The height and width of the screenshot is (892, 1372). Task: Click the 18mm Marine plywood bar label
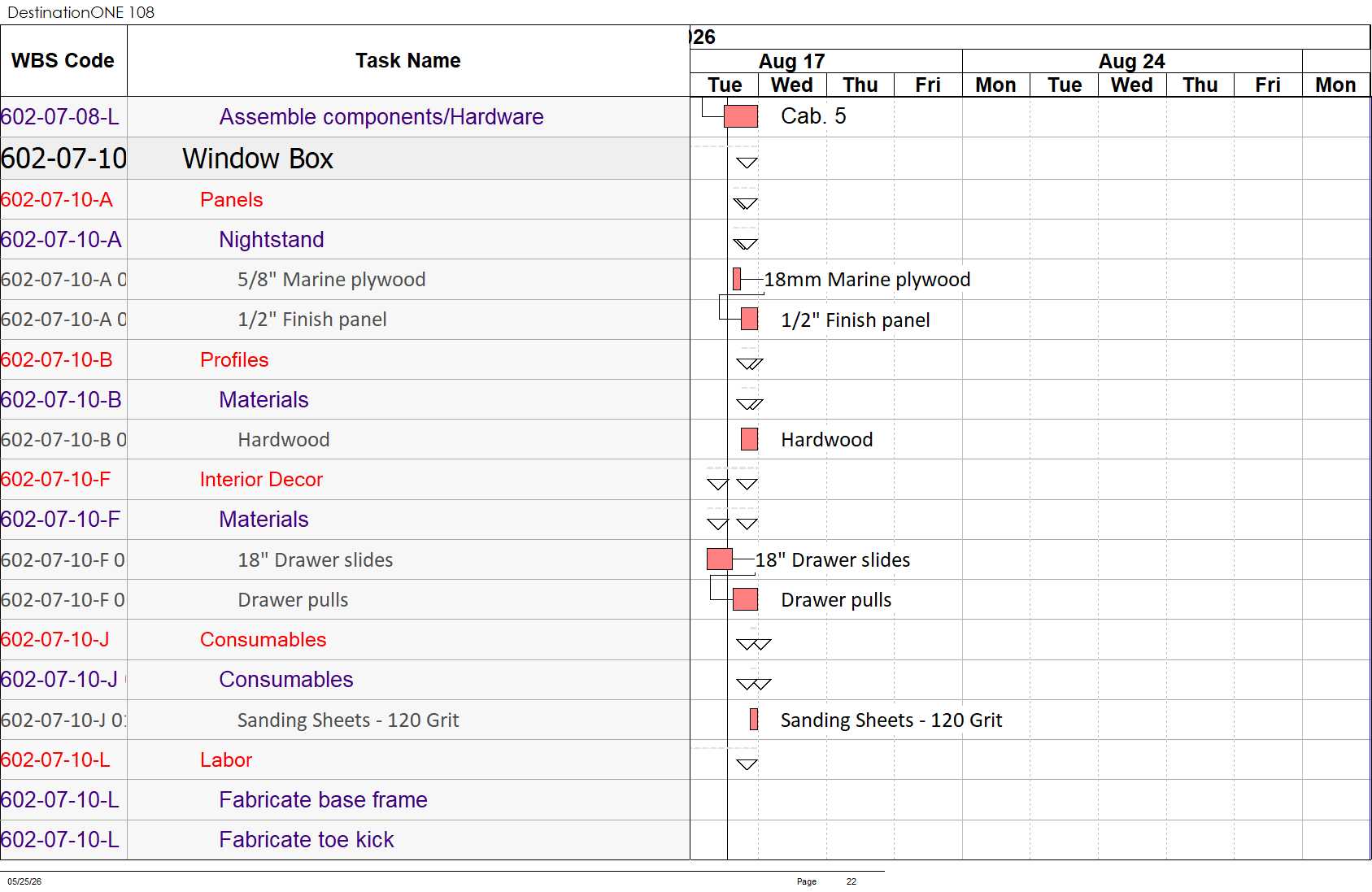pos(867,280)
